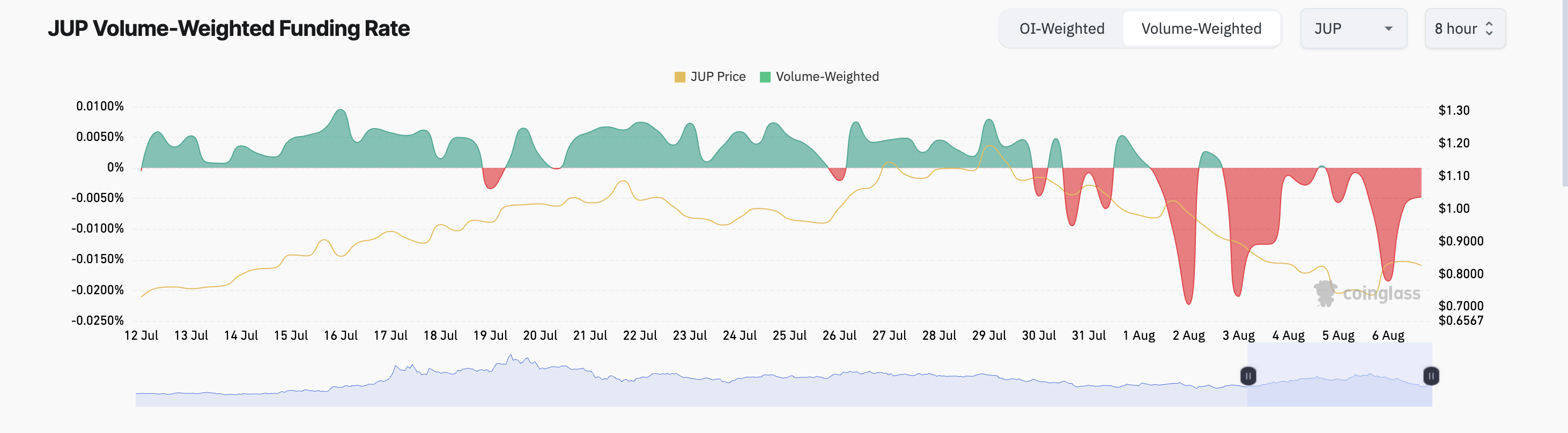Click the coinglass watermark text

point(1381,294)
